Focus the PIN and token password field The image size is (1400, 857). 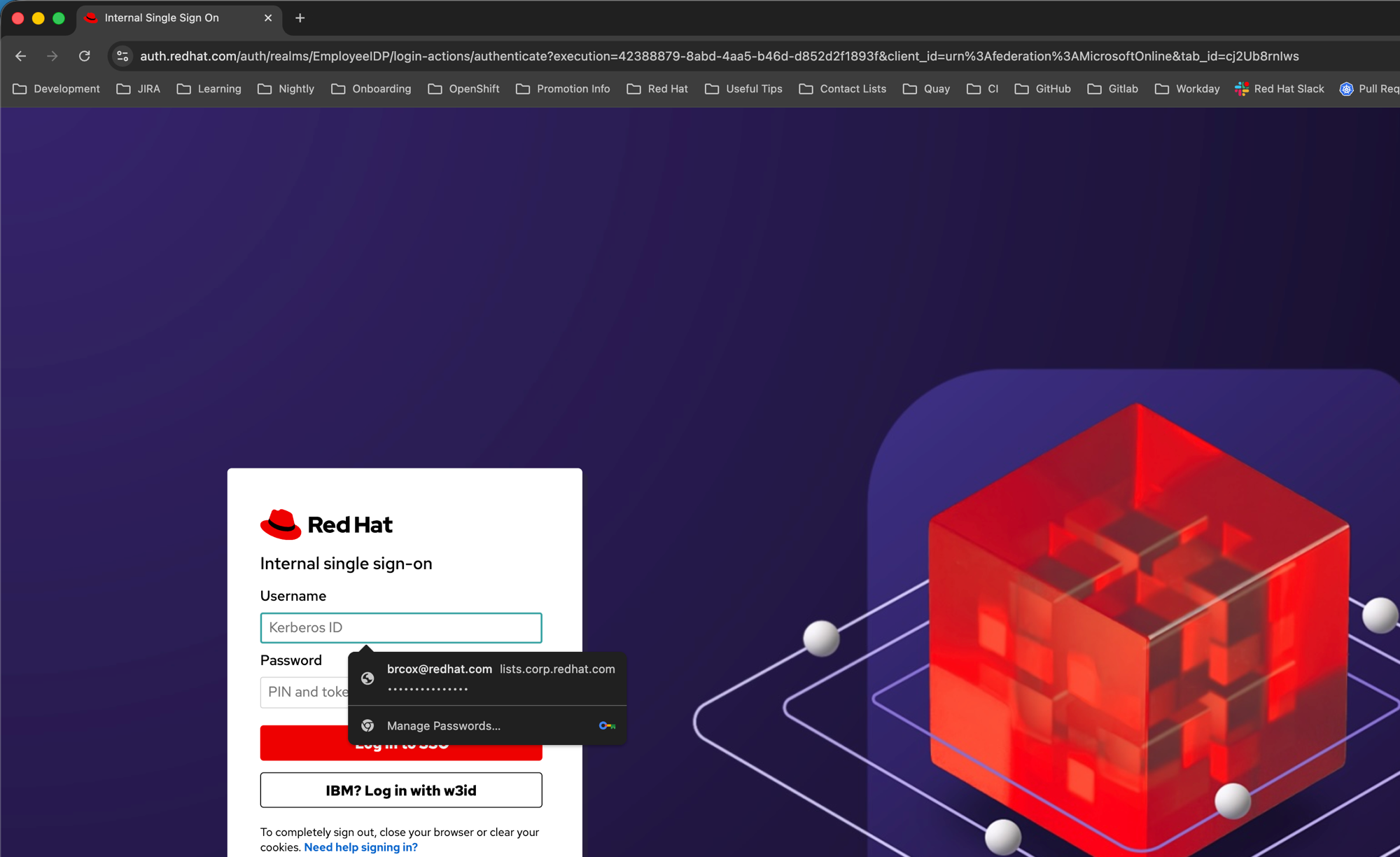pyautogui.click(x=304, y=692)
